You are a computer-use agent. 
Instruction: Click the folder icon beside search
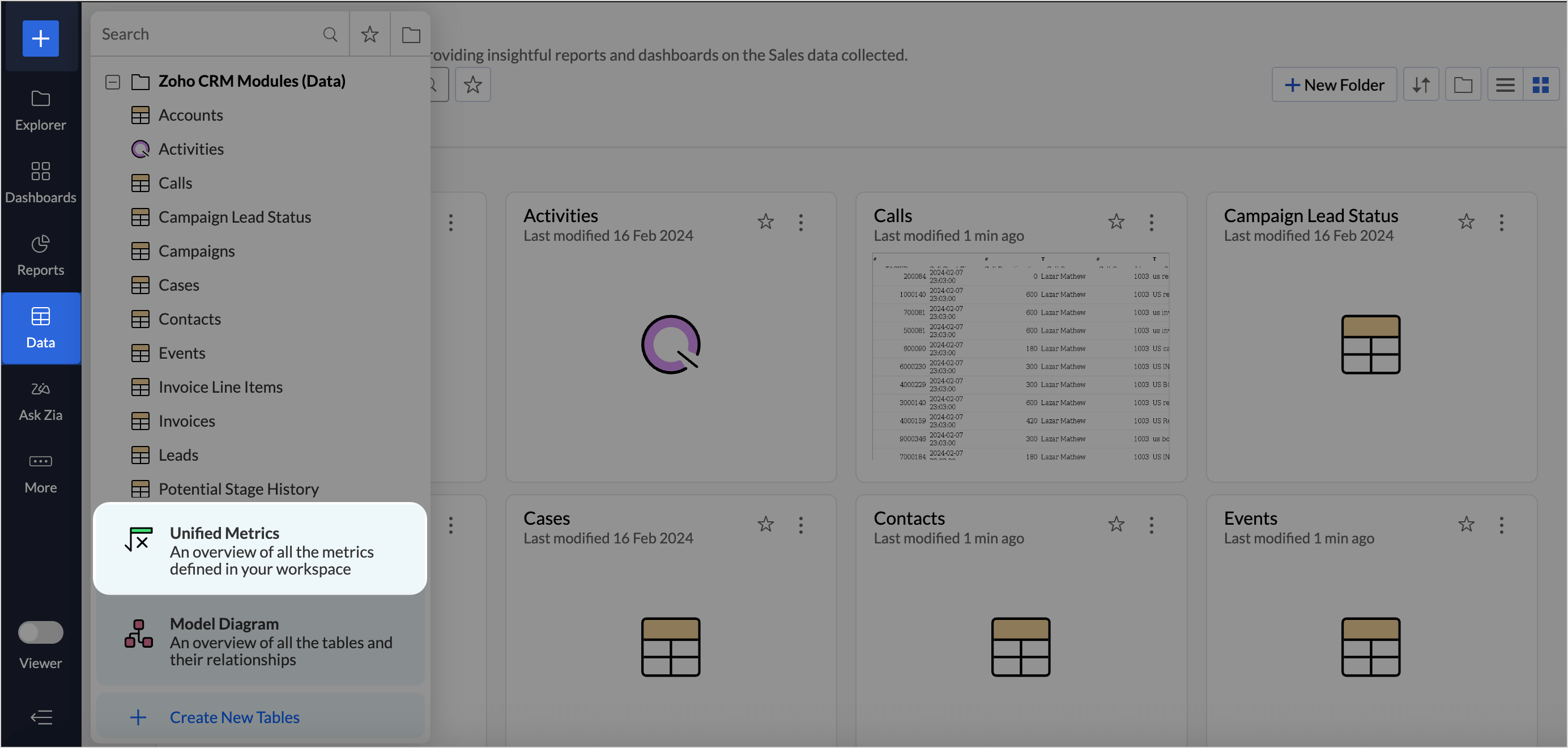point(411,34)
